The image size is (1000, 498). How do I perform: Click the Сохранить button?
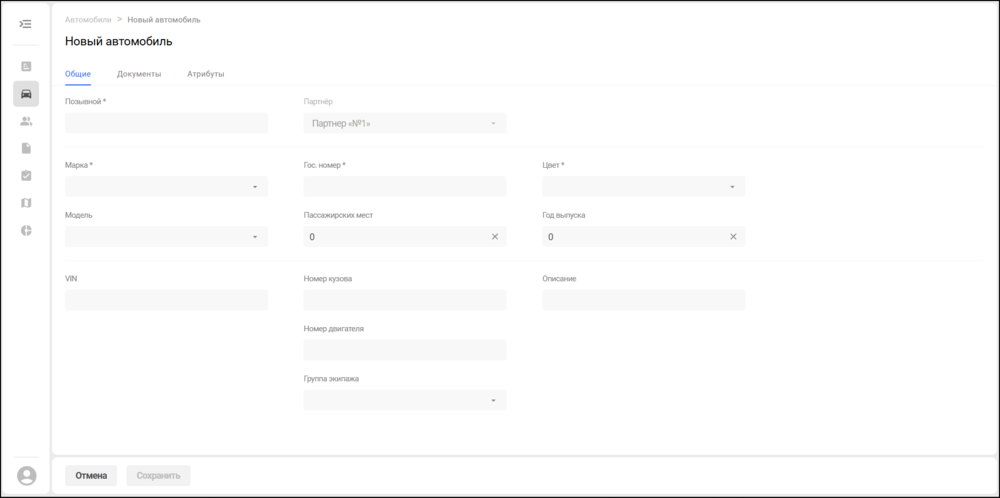point(159,476)
